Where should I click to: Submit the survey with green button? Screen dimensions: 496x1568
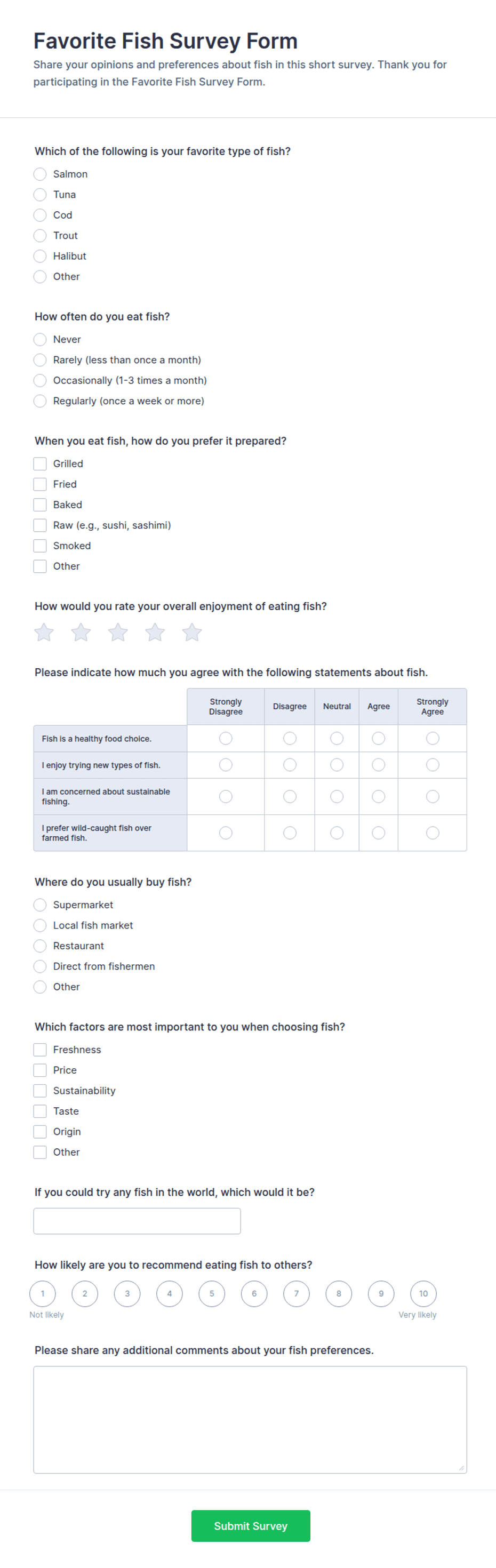(251, 1526)
